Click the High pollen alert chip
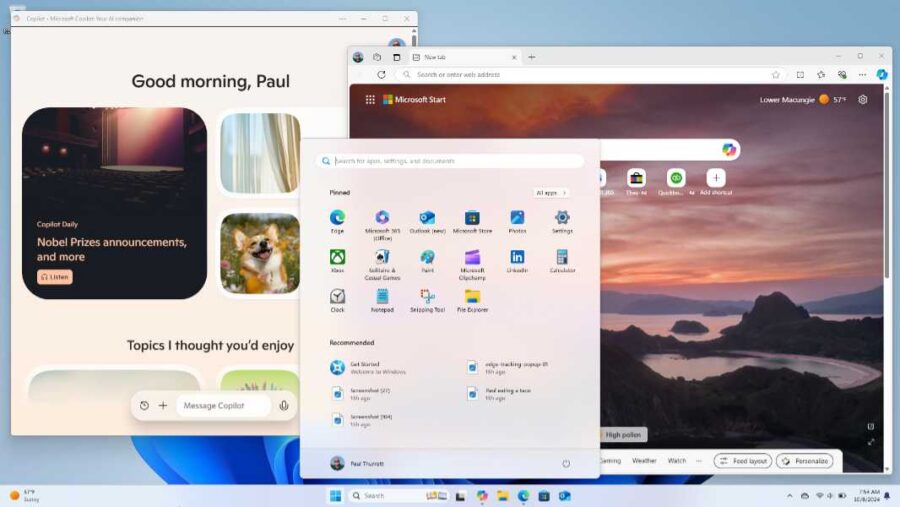900x507 pixels. pos(623,435)
